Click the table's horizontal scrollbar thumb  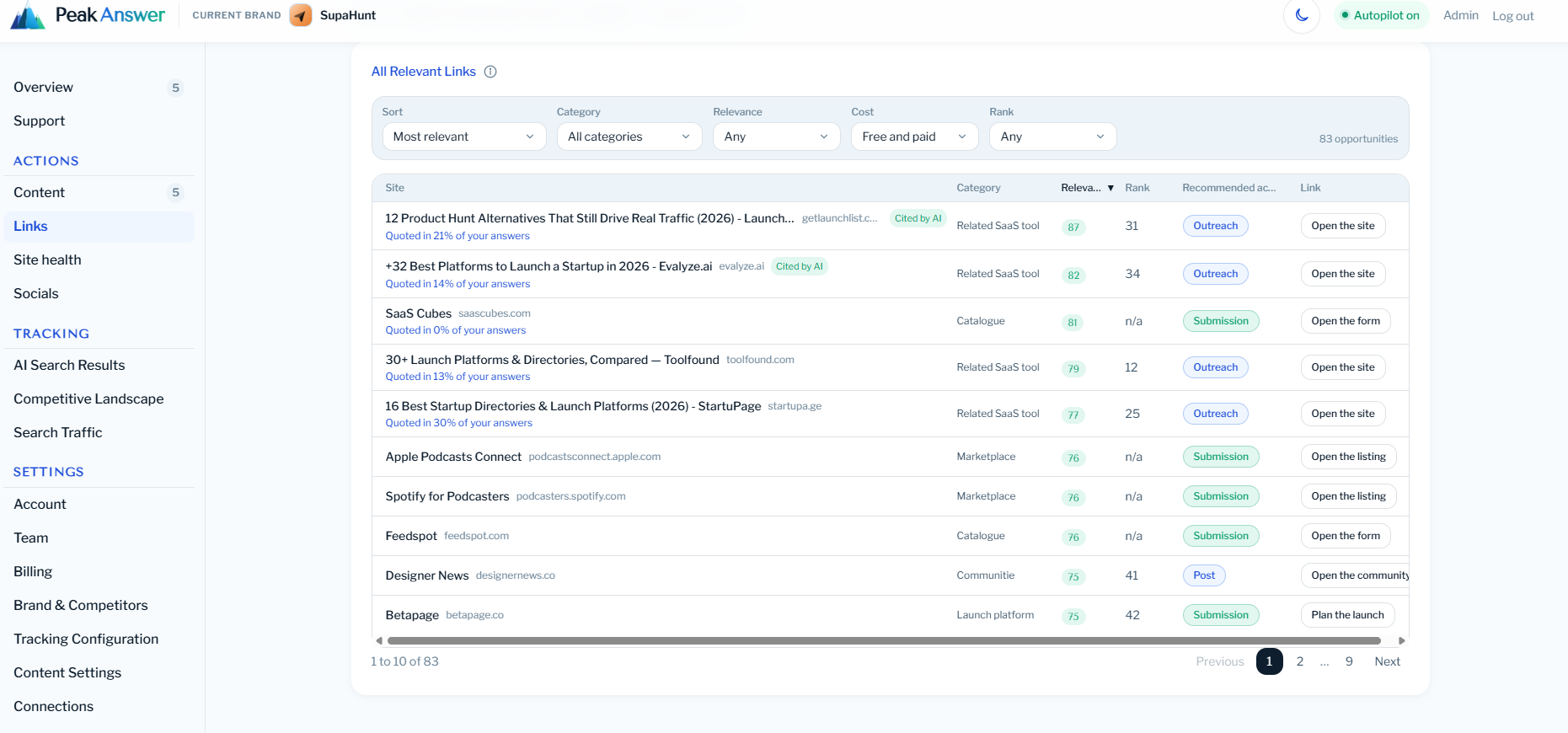click(x=884, y=641)
